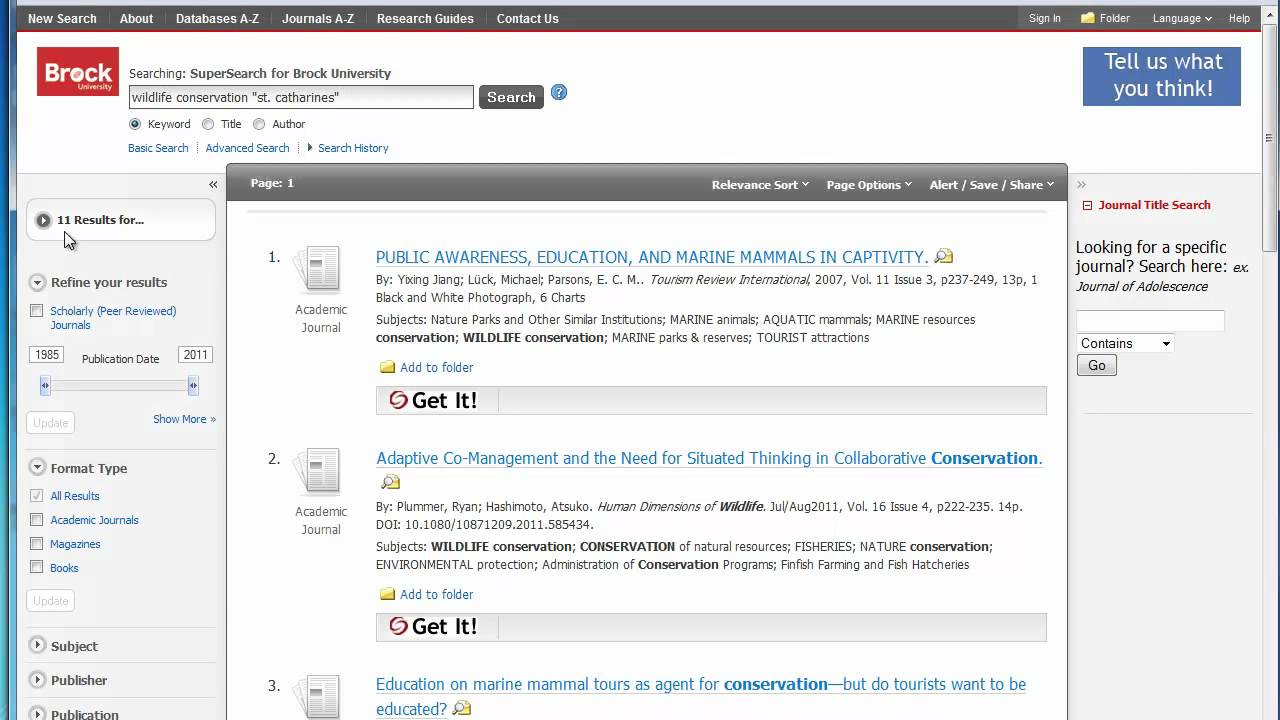
Task: Open Research Guides menu item
Action: (425, 18)
